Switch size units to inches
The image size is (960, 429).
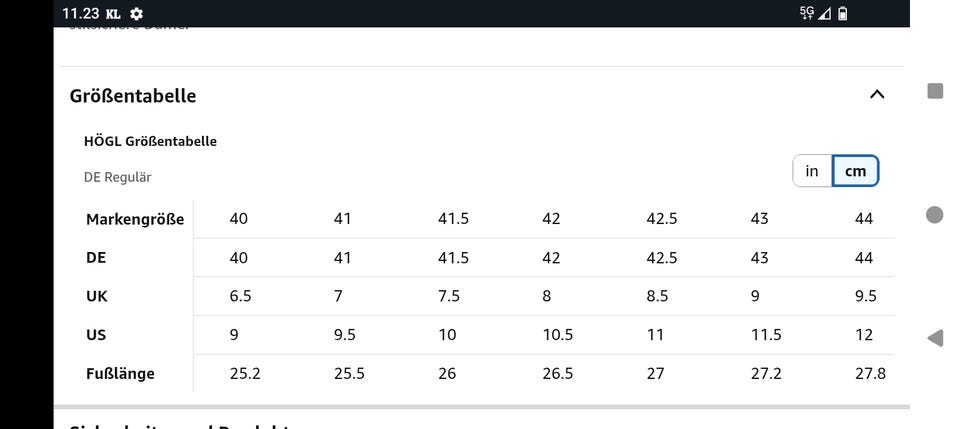point(812,171)
